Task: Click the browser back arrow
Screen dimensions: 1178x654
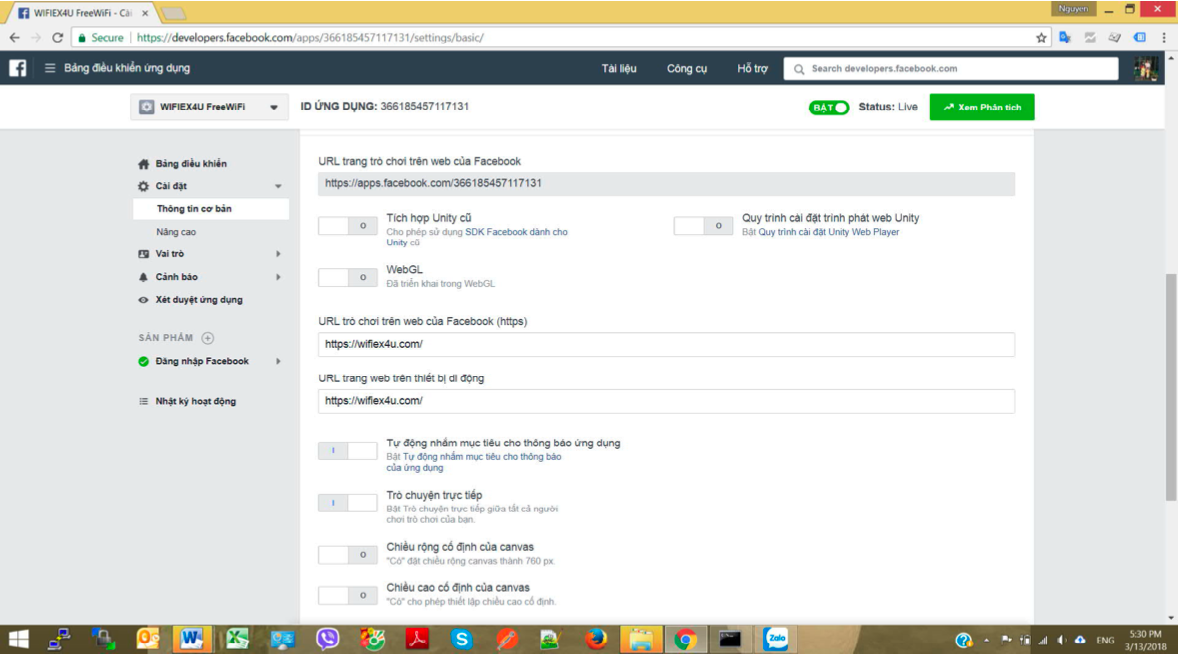Action: [x=15, y=38]
